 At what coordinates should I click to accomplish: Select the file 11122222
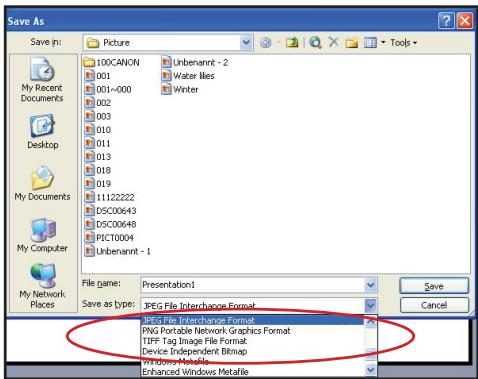click(110, 197)
